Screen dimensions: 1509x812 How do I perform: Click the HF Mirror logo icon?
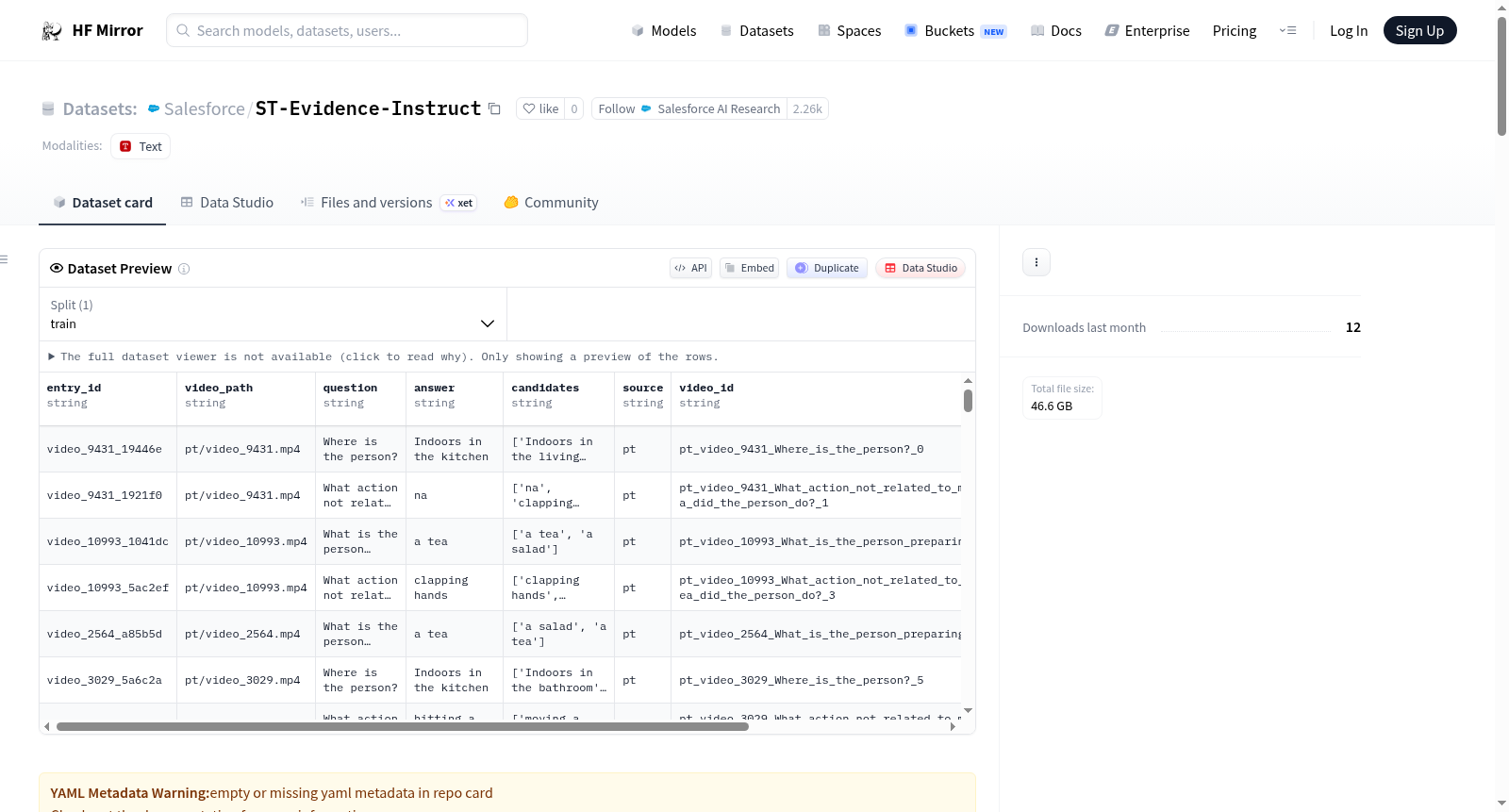point(52,31)
